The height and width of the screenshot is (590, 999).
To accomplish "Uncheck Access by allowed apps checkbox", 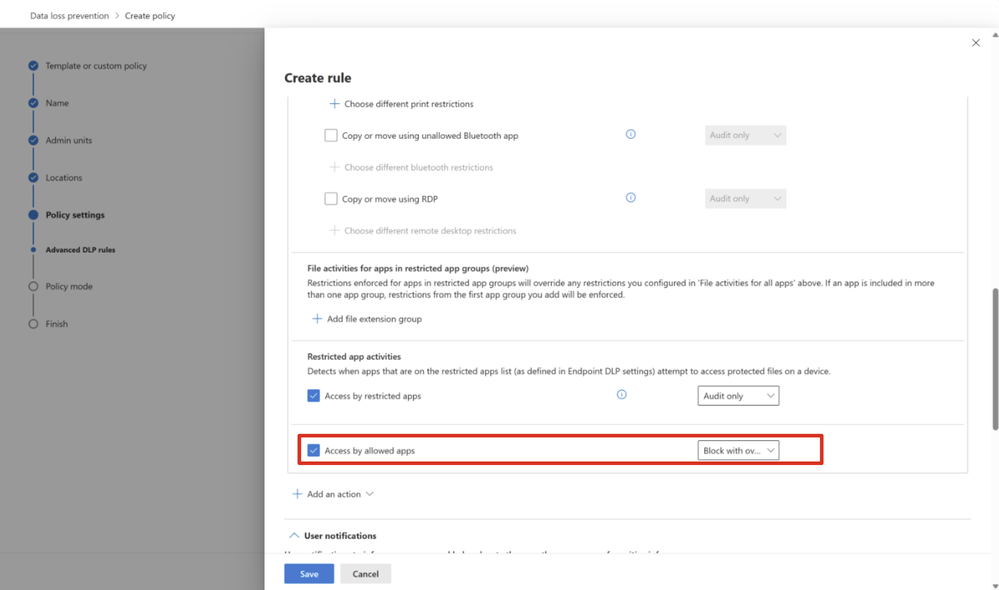I will tap(313, 450).
